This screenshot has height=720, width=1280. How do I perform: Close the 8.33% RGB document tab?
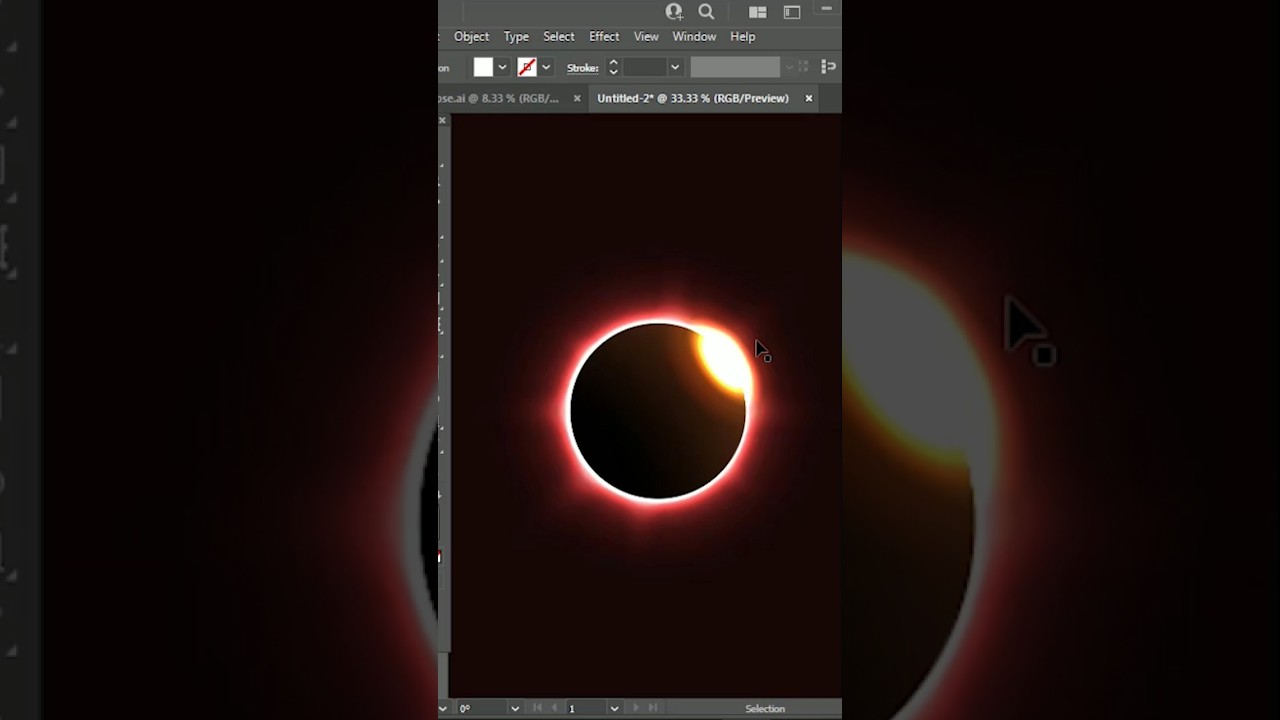tap(577, 98)
